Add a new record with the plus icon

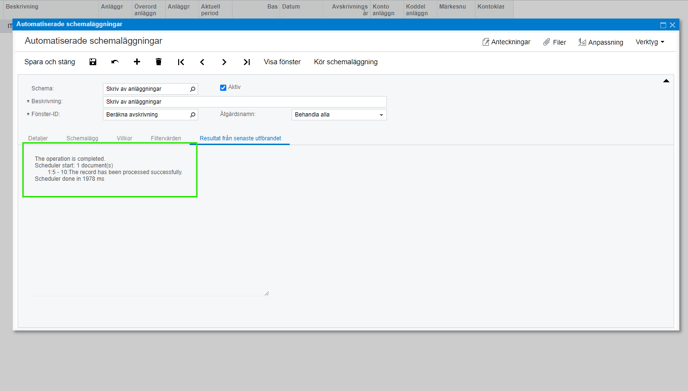137,62
